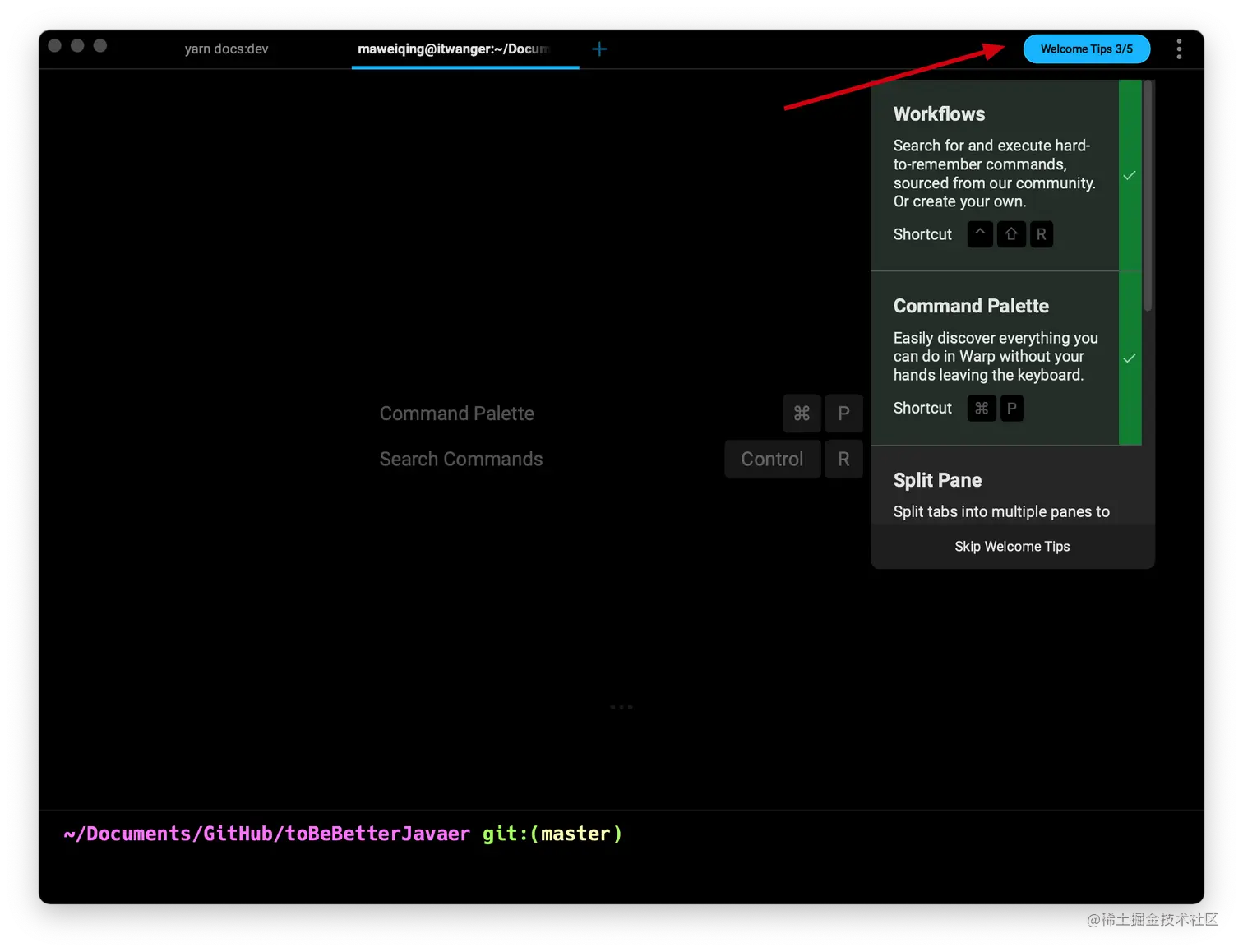The image size is (1243, 952).
Task: Click the P key in tip card shortcut
Action: (1012, 409)
